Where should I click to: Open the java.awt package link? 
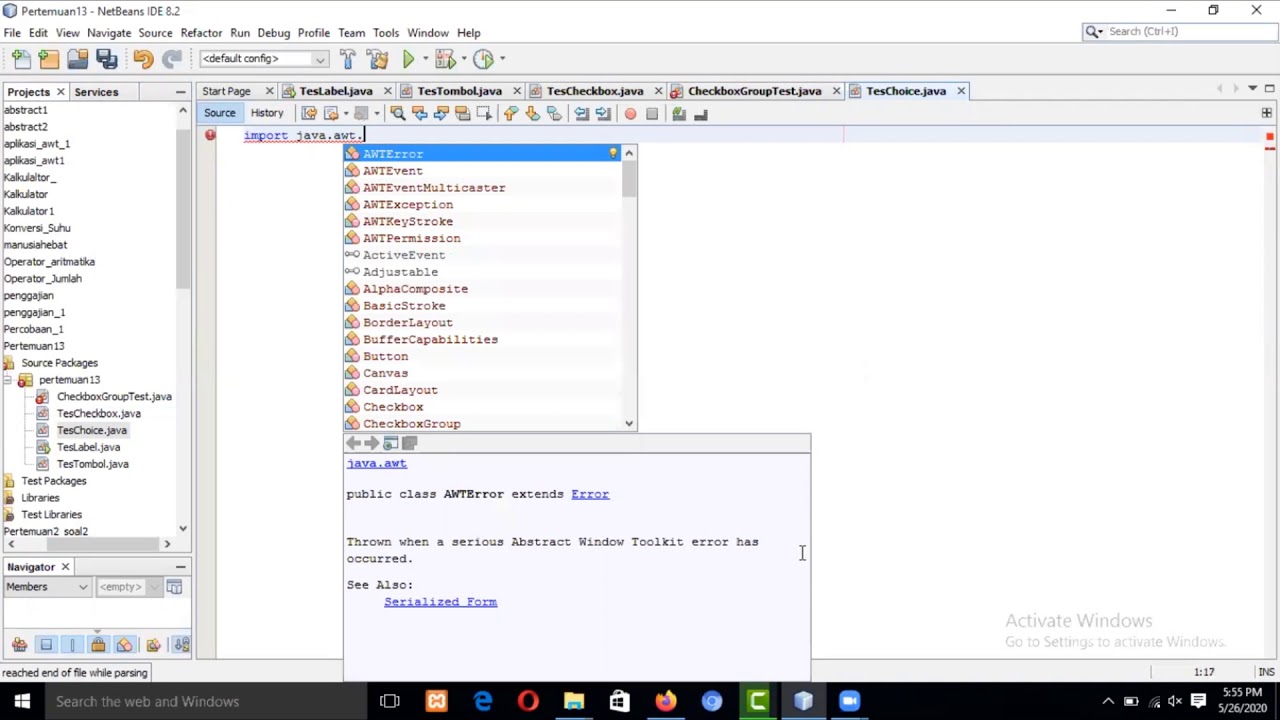(377, 464)
